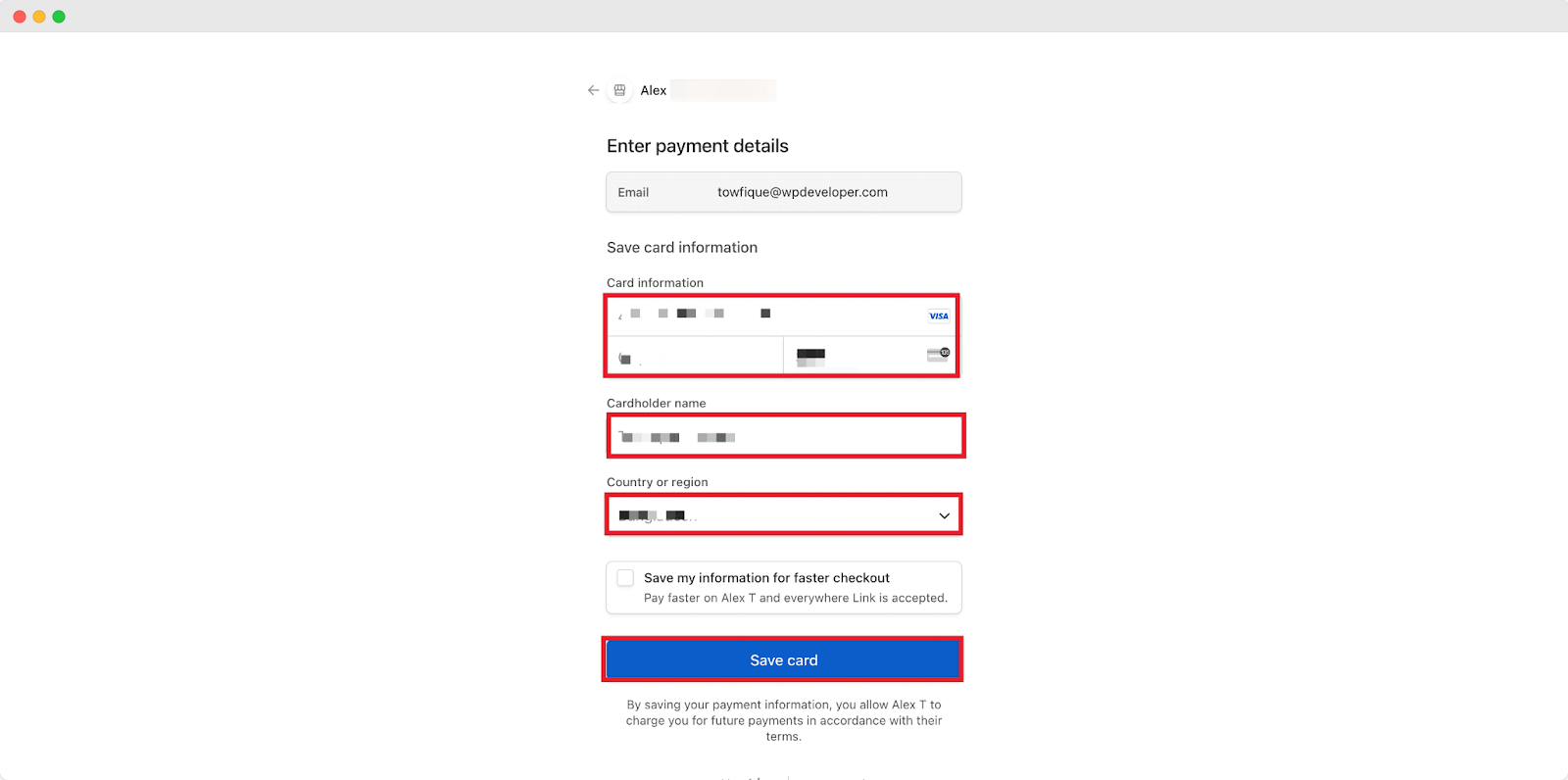Image resolution: width=1568 pixels, height=780 pixels.
Task: Click the payment terms disclaimer text
Action: (784, 720)
